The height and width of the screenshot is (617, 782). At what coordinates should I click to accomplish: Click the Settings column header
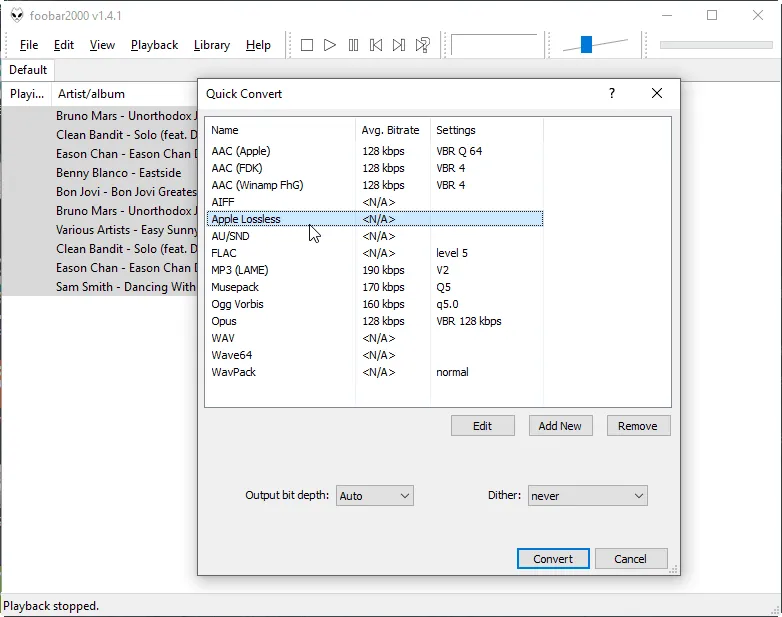[x=486, y=130]
